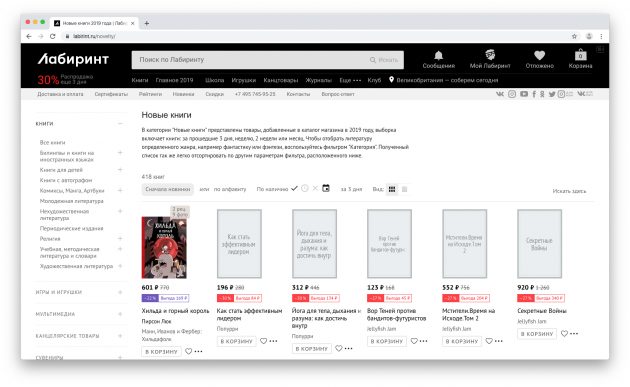This screenshot has width=630, height=387.
Task: Open Сертификаты link
Action: pos(111,94)
